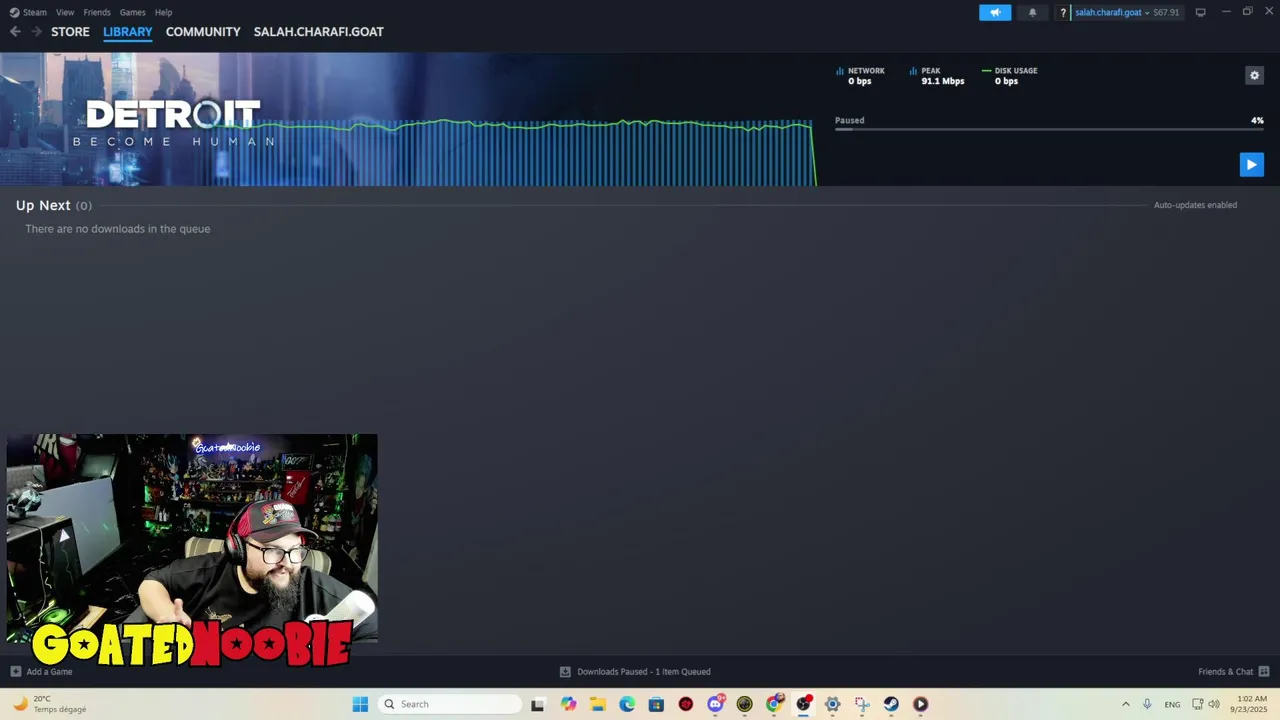Click the question mark help icon

click(x=1063, y=12)
